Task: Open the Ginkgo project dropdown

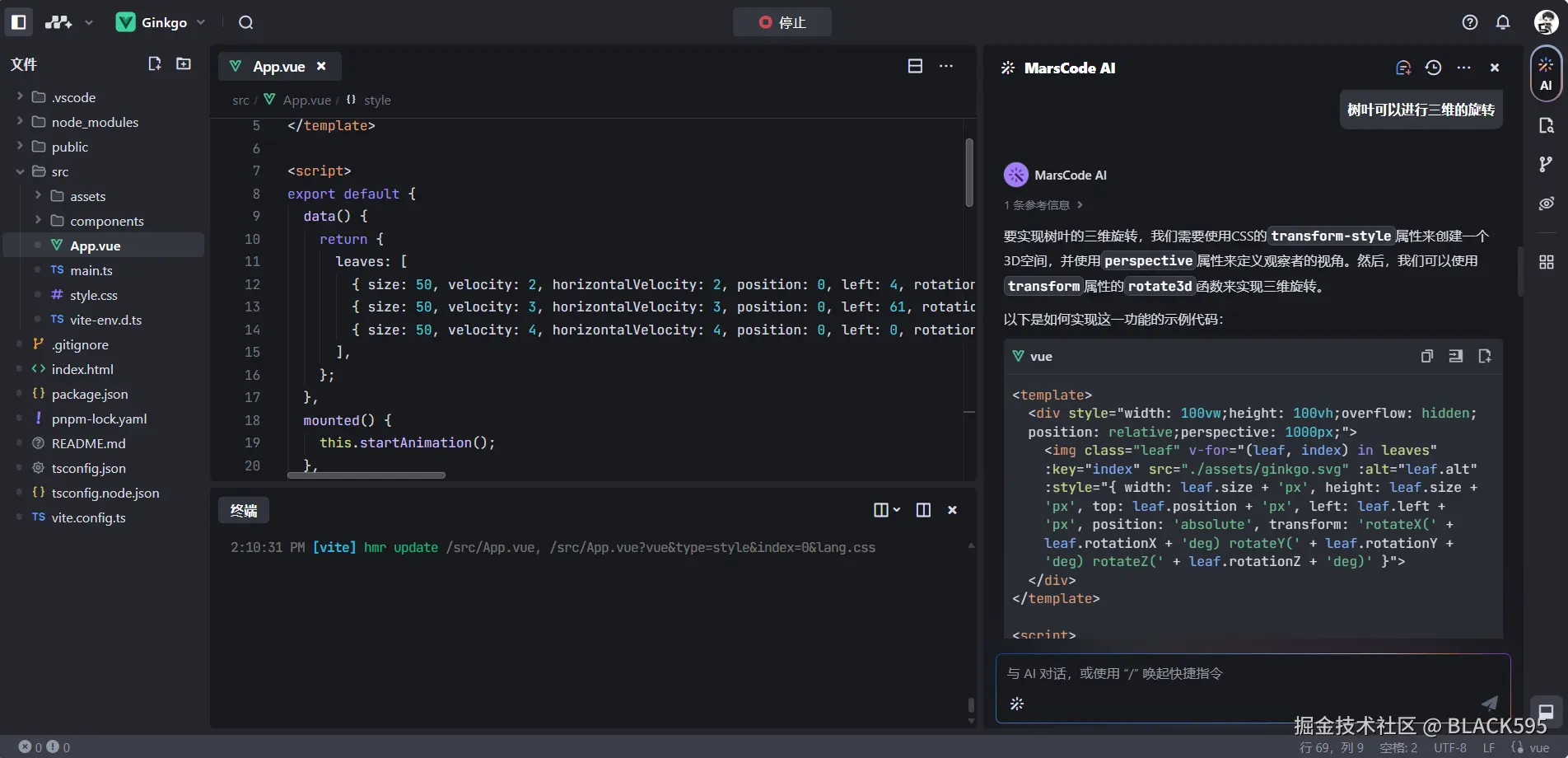Action: pyautogui.click(x=161, y=22)
